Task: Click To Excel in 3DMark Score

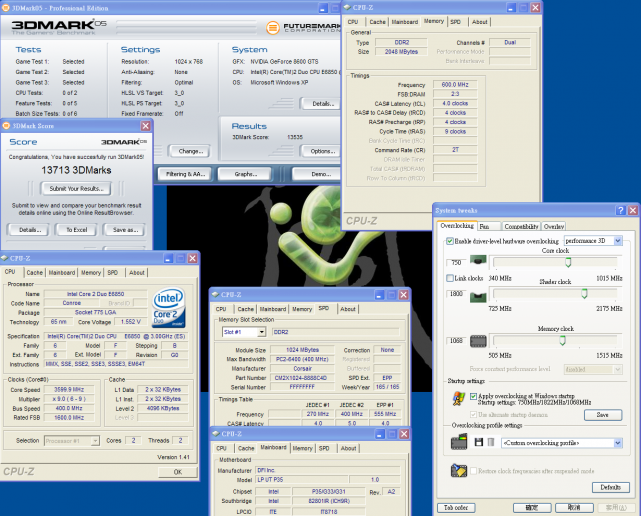Action: (77, 230)
